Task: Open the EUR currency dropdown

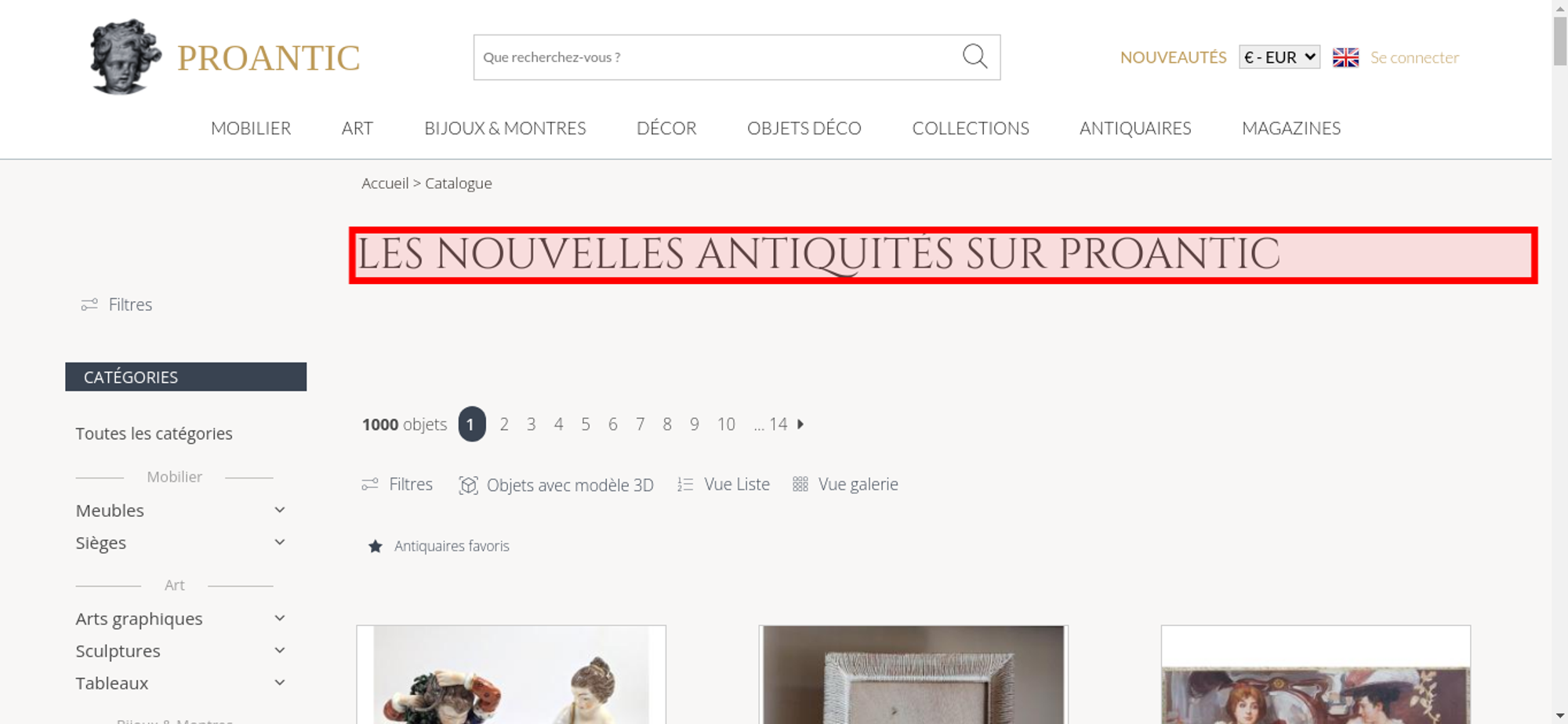Action: tap(1279, 57)
